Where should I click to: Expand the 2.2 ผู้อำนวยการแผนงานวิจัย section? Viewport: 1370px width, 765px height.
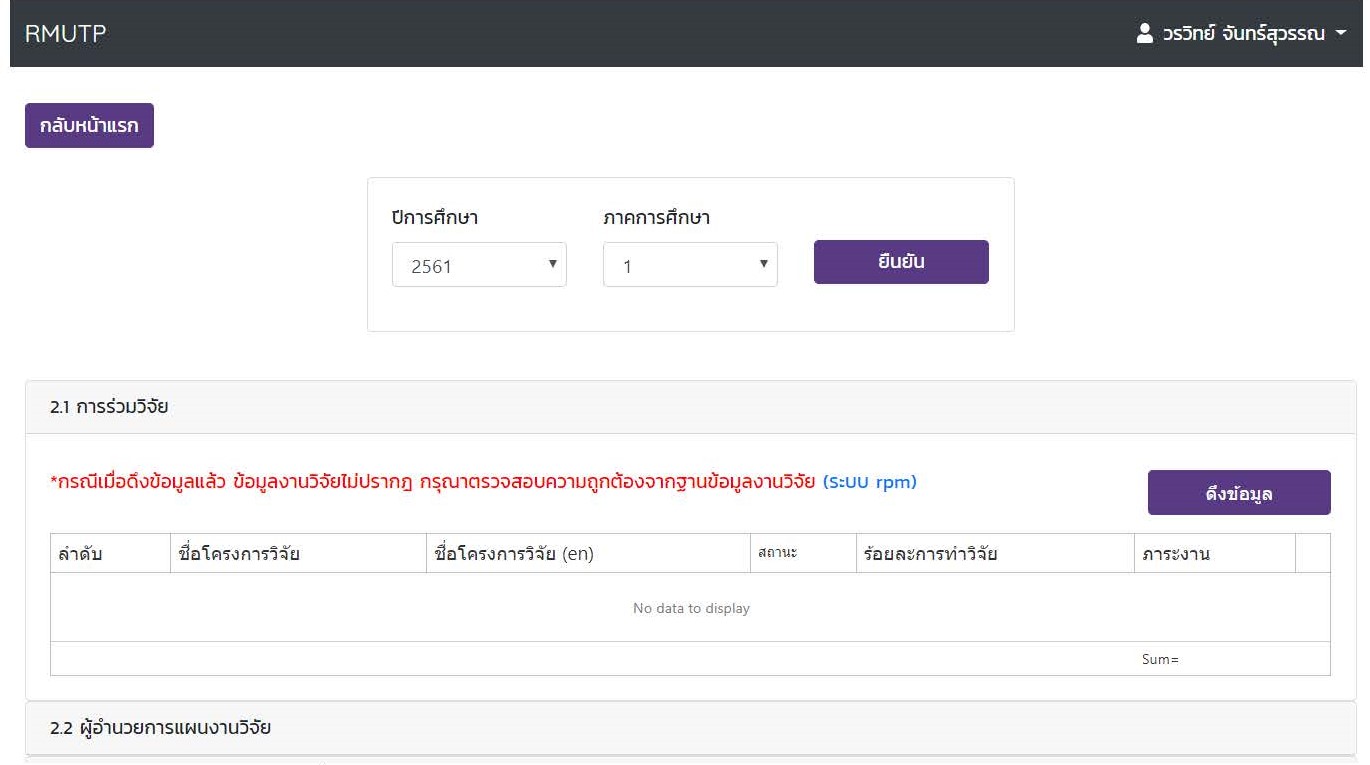160,728
